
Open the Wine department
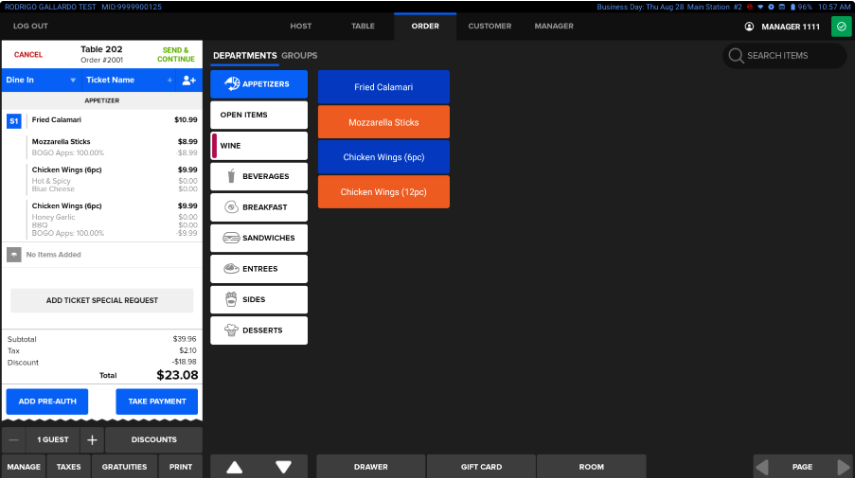[259, 146]
